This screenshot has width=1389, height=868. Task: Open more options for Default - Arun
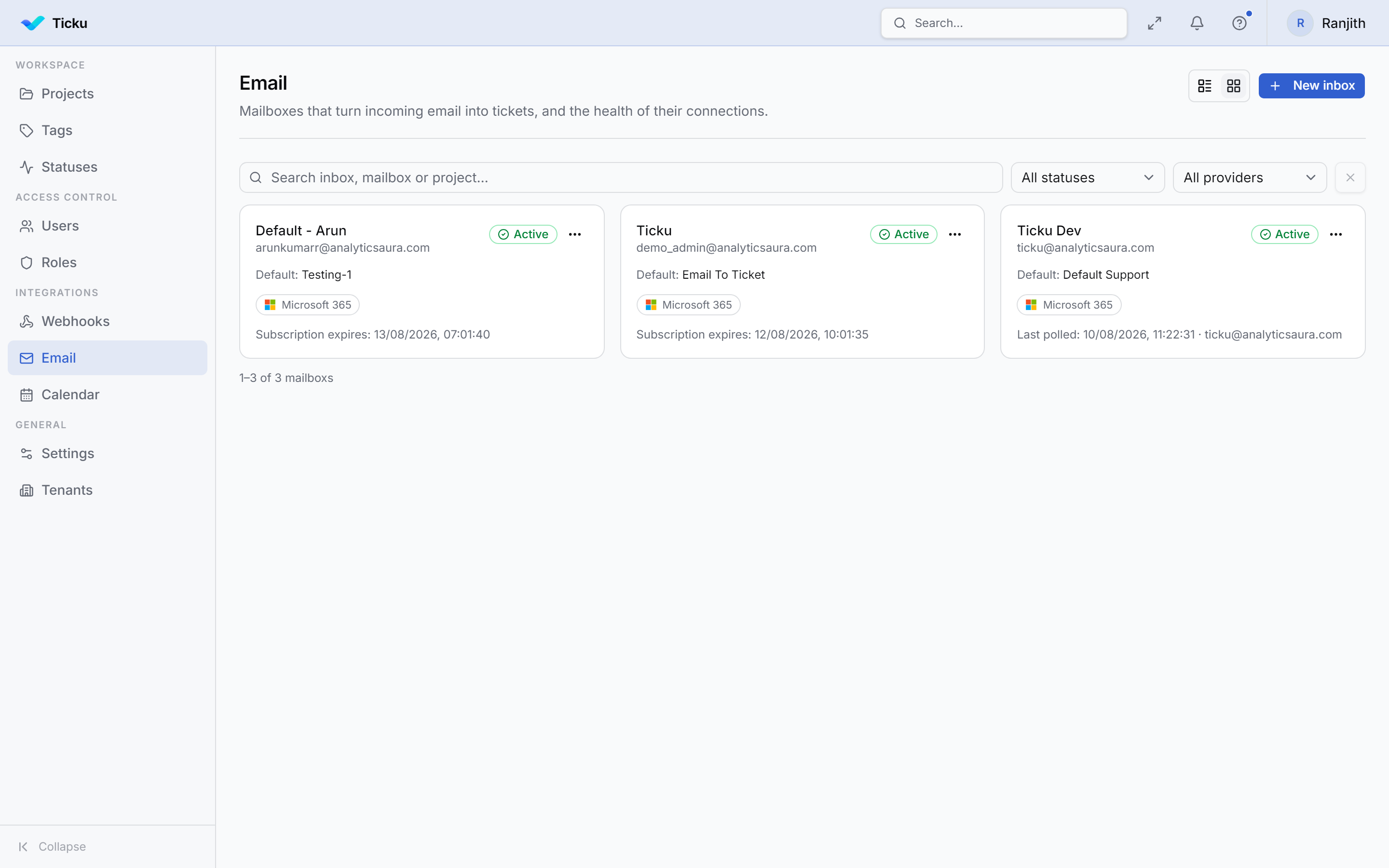tap(574, 234)
